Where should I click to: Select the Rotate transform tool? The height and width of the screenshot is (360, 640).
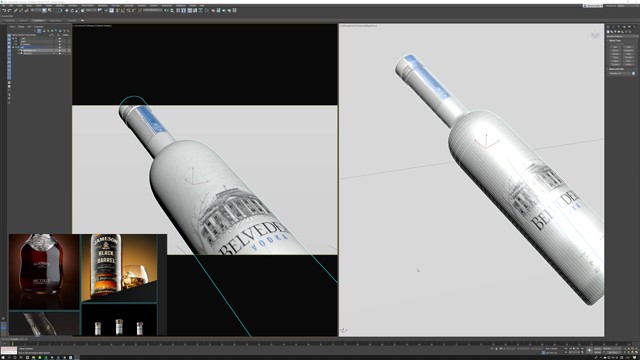(72, 10)
